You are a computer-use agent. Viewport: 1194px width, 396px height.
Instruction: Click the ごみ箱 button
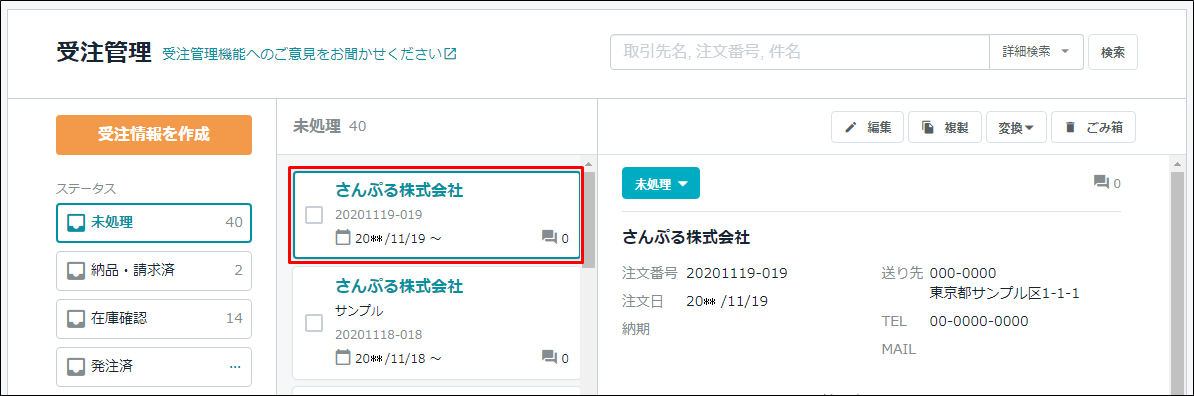(1093, 128)
